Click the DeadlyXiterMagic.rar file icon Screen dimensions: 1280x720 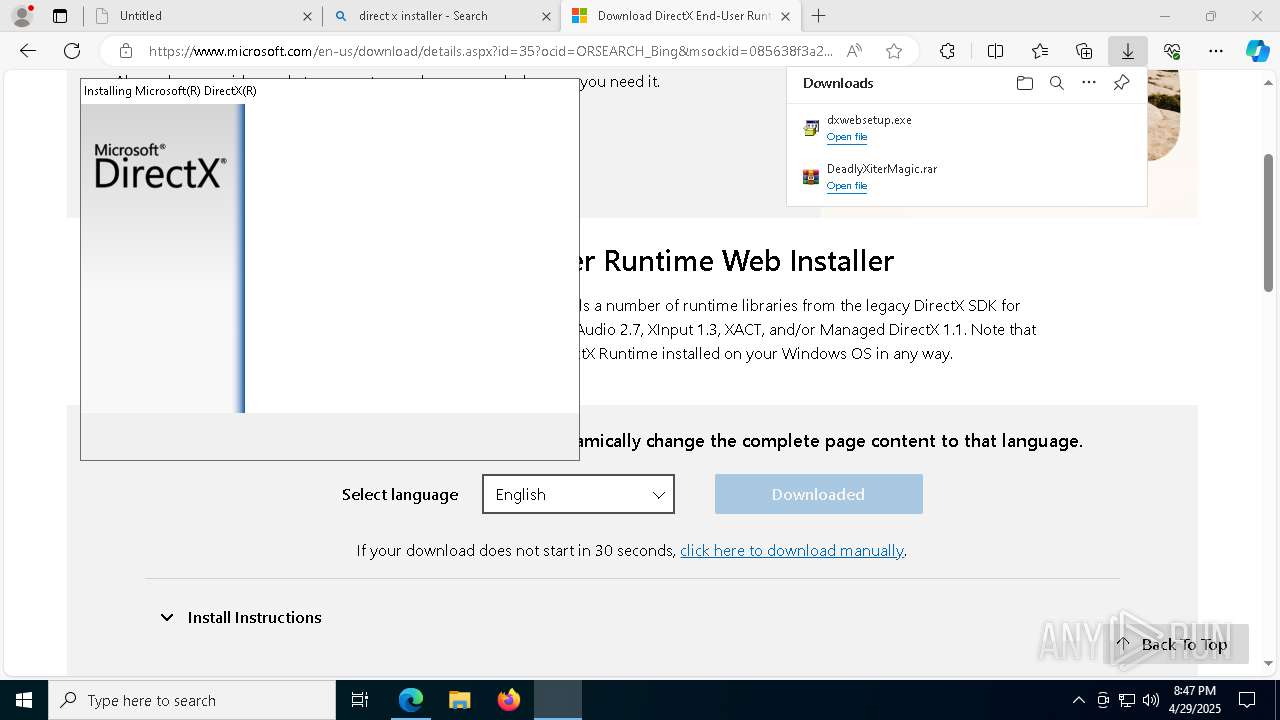(x=811, y=177)
